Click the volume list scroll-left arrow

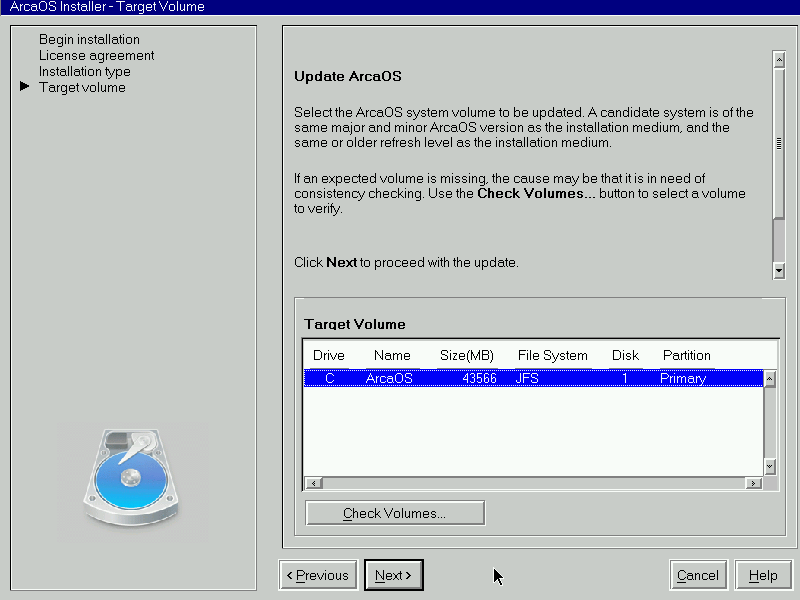click(313, 483)
